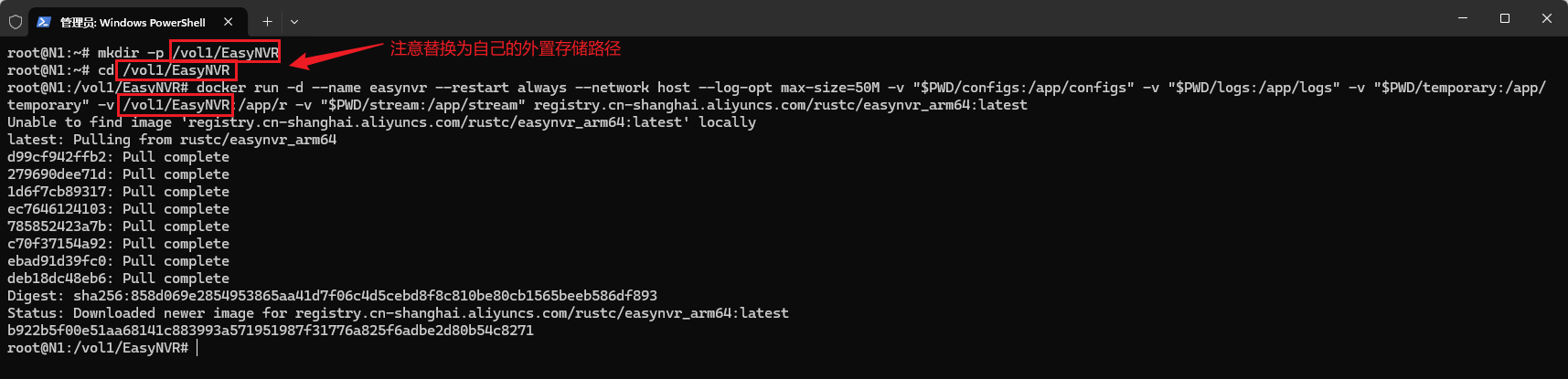Open a new tab with plus button
The width and height of the screenshot is (1568, 379).
tap(267, 21)
